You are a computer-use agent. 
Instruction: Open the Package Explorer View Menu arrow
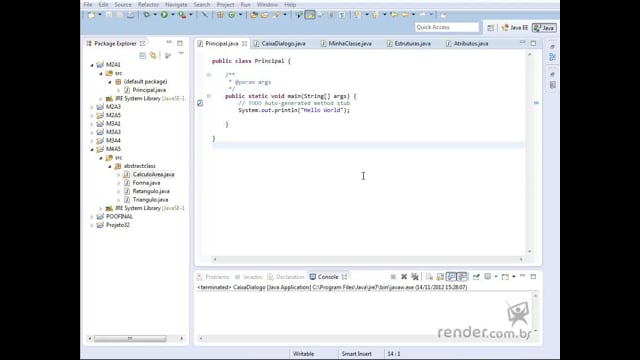coord(181,53)
